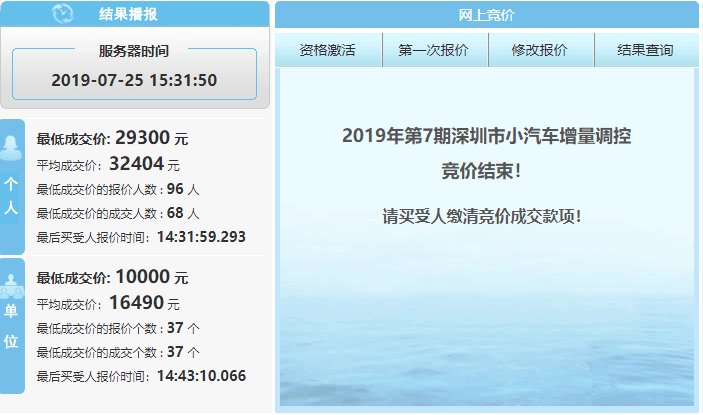Click the 结果播报 panel header title
The image size is (703, 415).
128,14
